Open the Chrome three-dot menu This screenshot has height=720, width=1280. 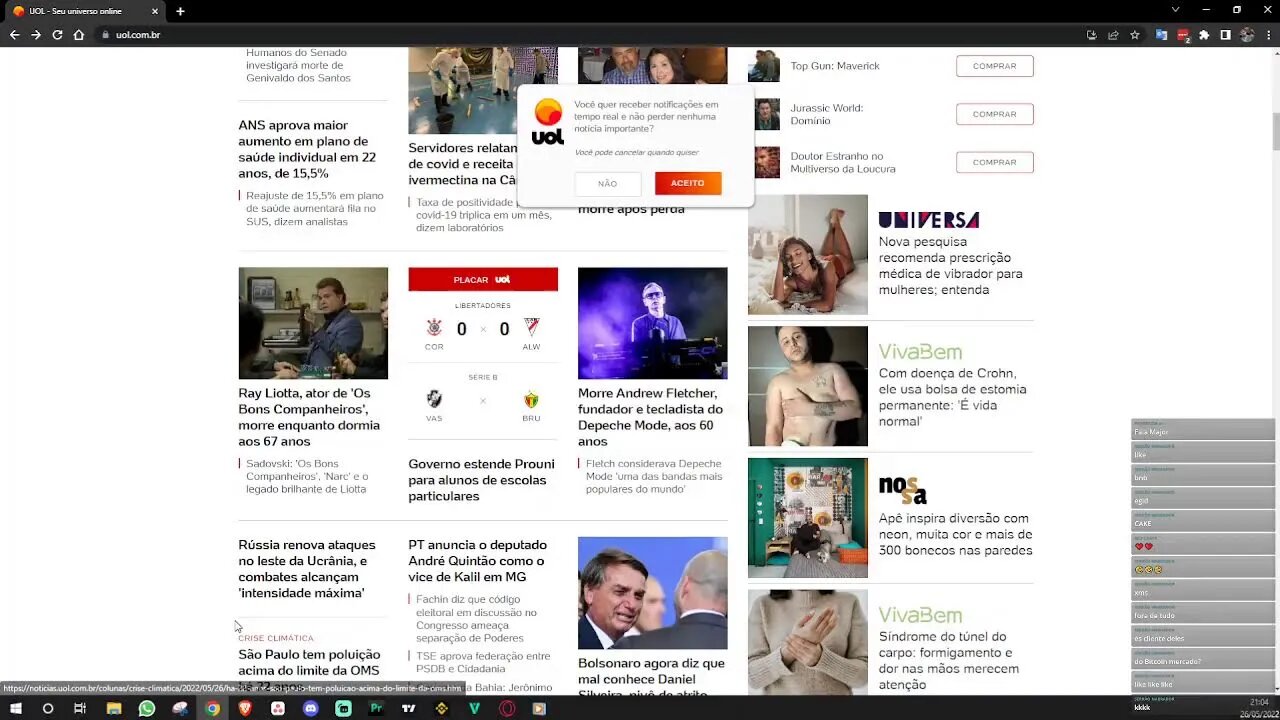coord(1268,35)
